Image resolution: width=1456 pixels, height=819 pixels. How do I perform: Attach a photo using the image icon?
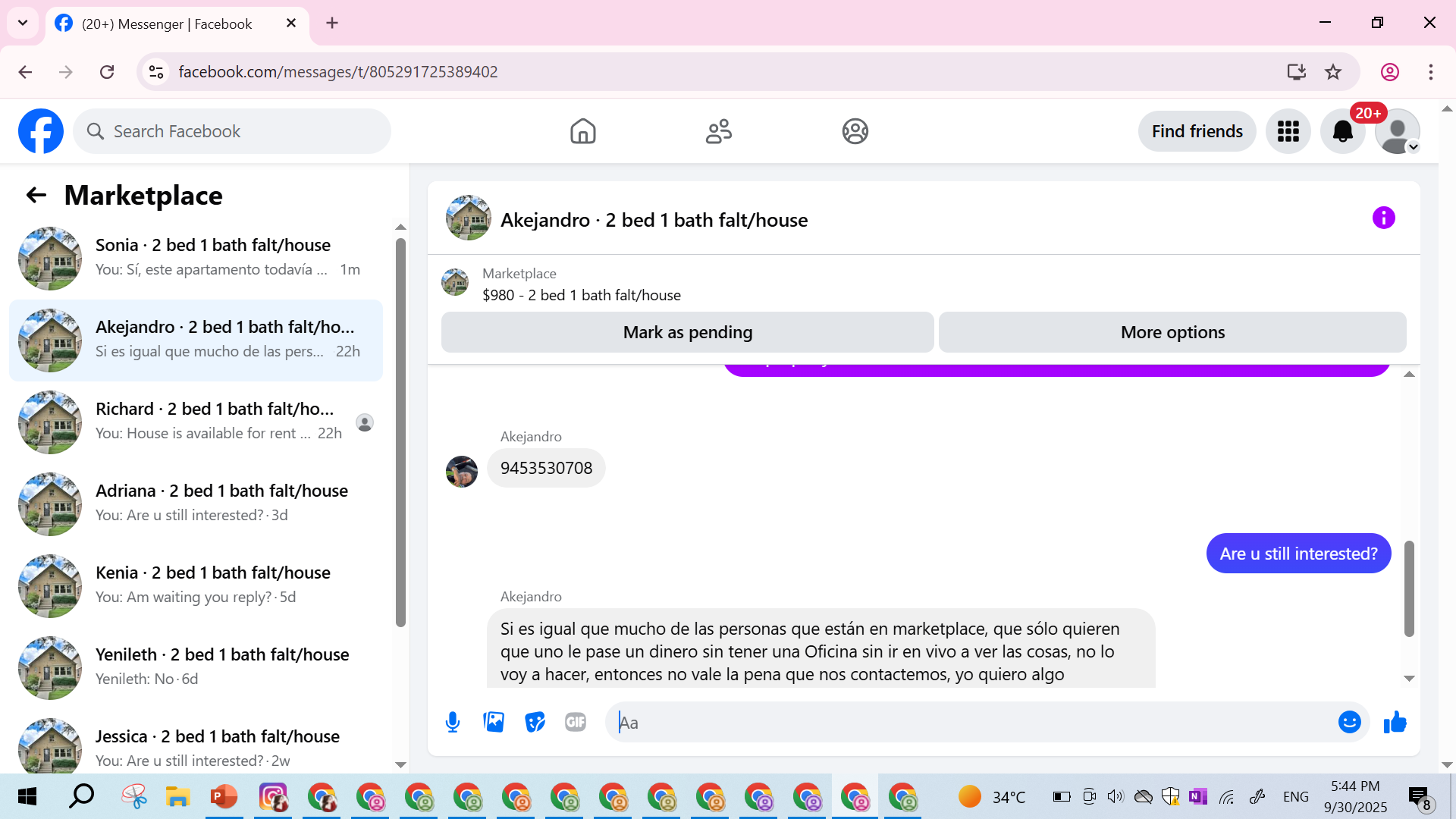tap(494, 723)
